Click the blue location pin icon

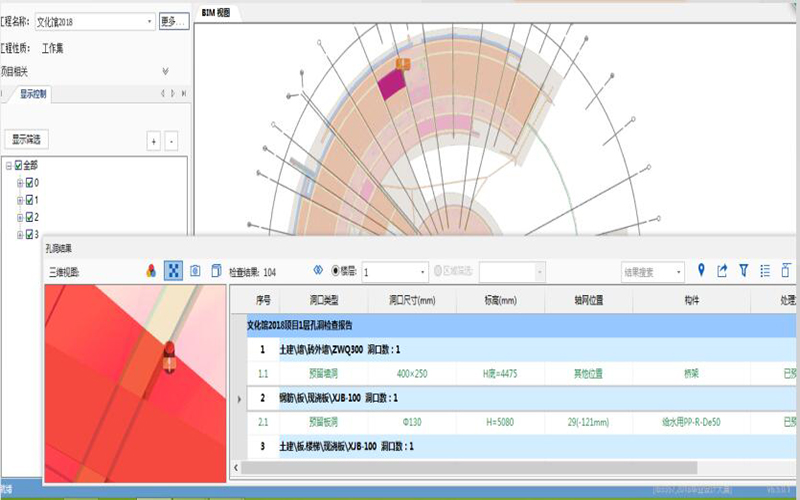pyautogui.click(x=701, y=270)
